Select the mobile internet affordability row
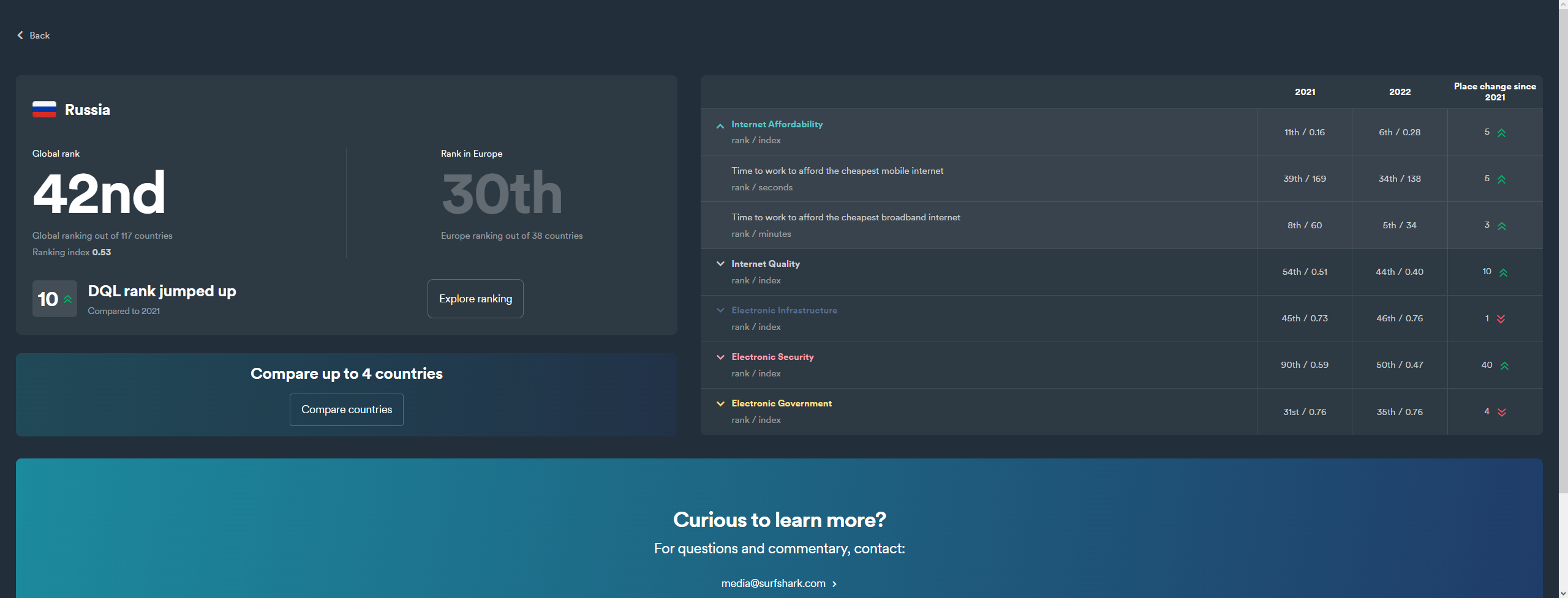Image resolution: width=1568 pixels, height=598 pixels. 837,178
